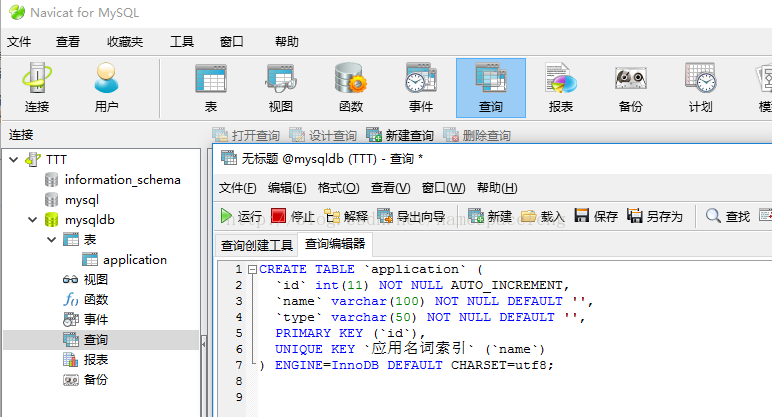Click 打开查询 (Open Query) button
This screenshot has height=417, width=772.
point(246,135)
